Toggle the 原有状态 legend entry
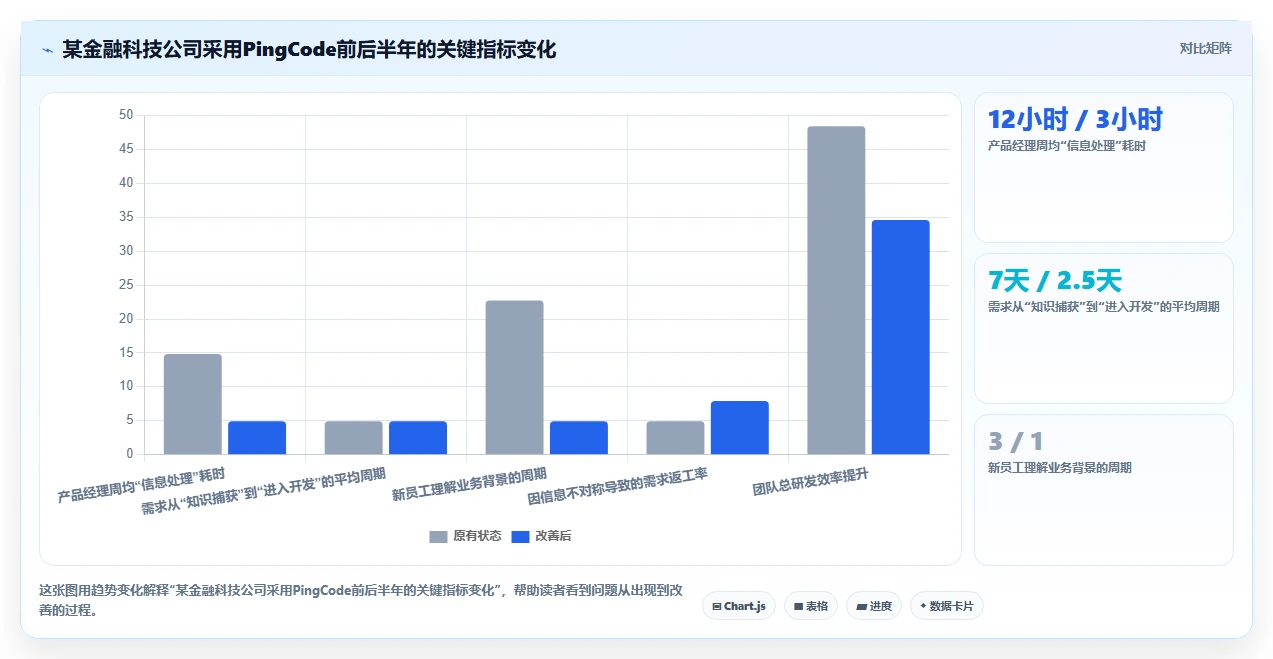This screenshot has width=1273, height=659. [465, 536]
